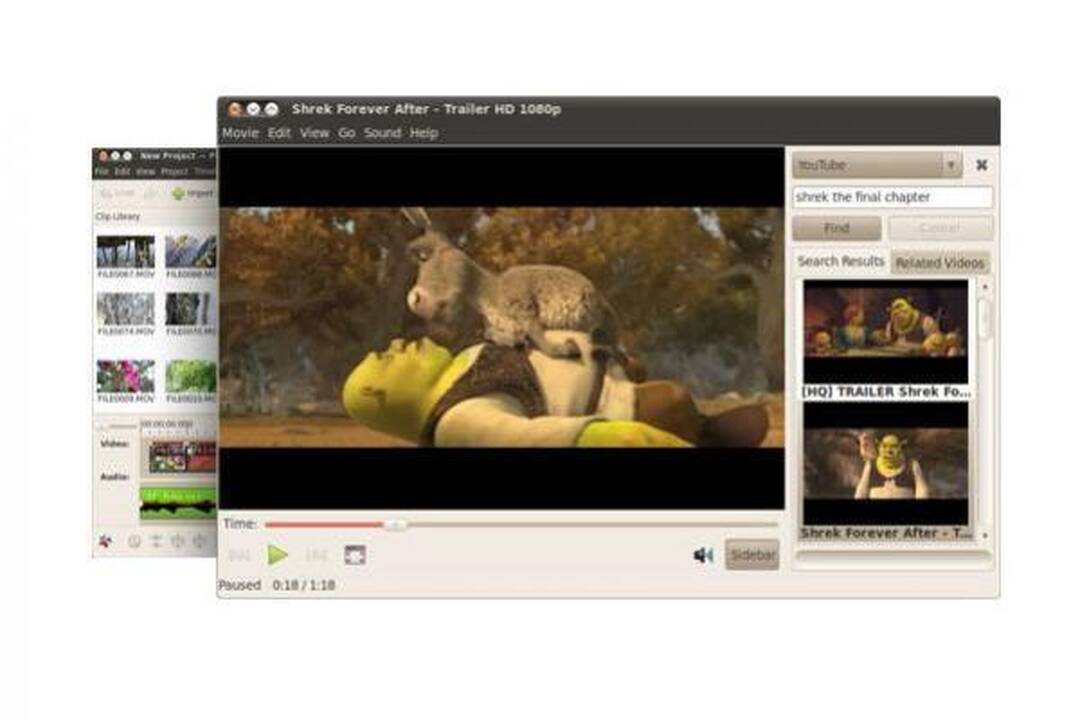Viewport: 1080px width, 720px height.
Task: Maximize the Totem player window
Action: pos(271,109)
